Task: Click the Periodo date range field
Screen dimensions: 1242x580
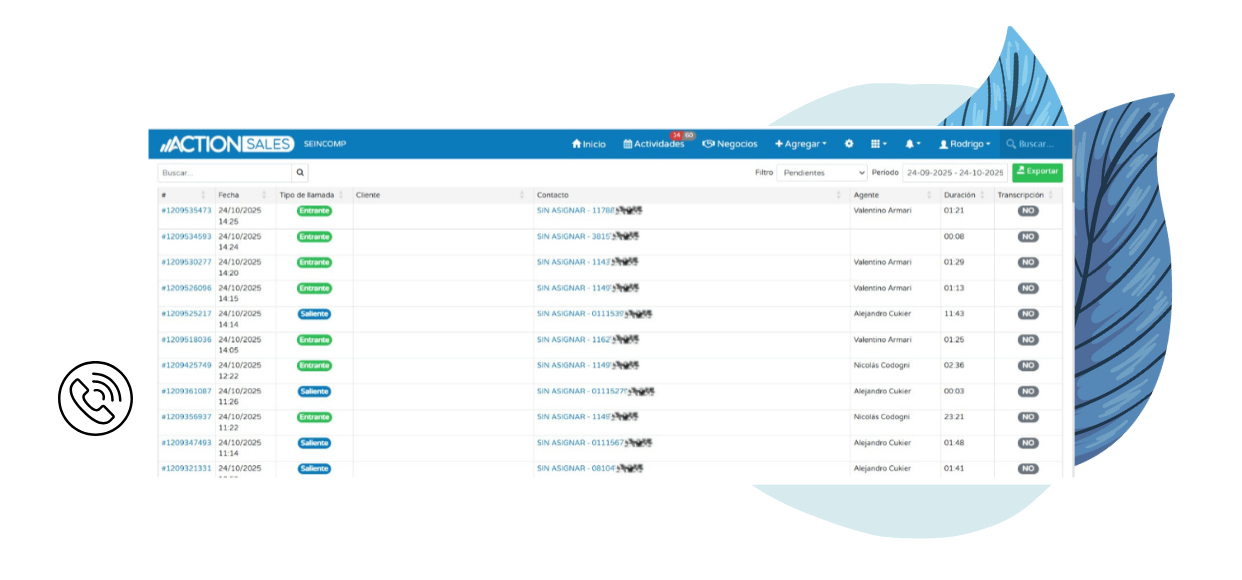Action: (954, 172)
